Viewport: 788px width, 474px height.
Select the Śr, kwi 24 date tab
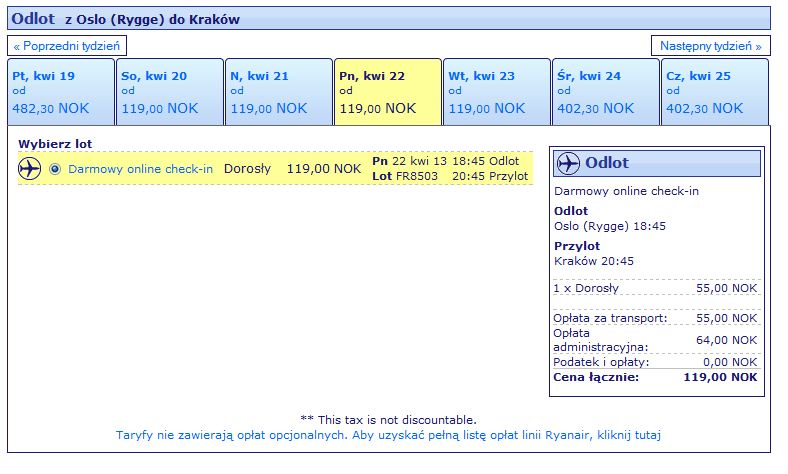[x=606, y=92]
